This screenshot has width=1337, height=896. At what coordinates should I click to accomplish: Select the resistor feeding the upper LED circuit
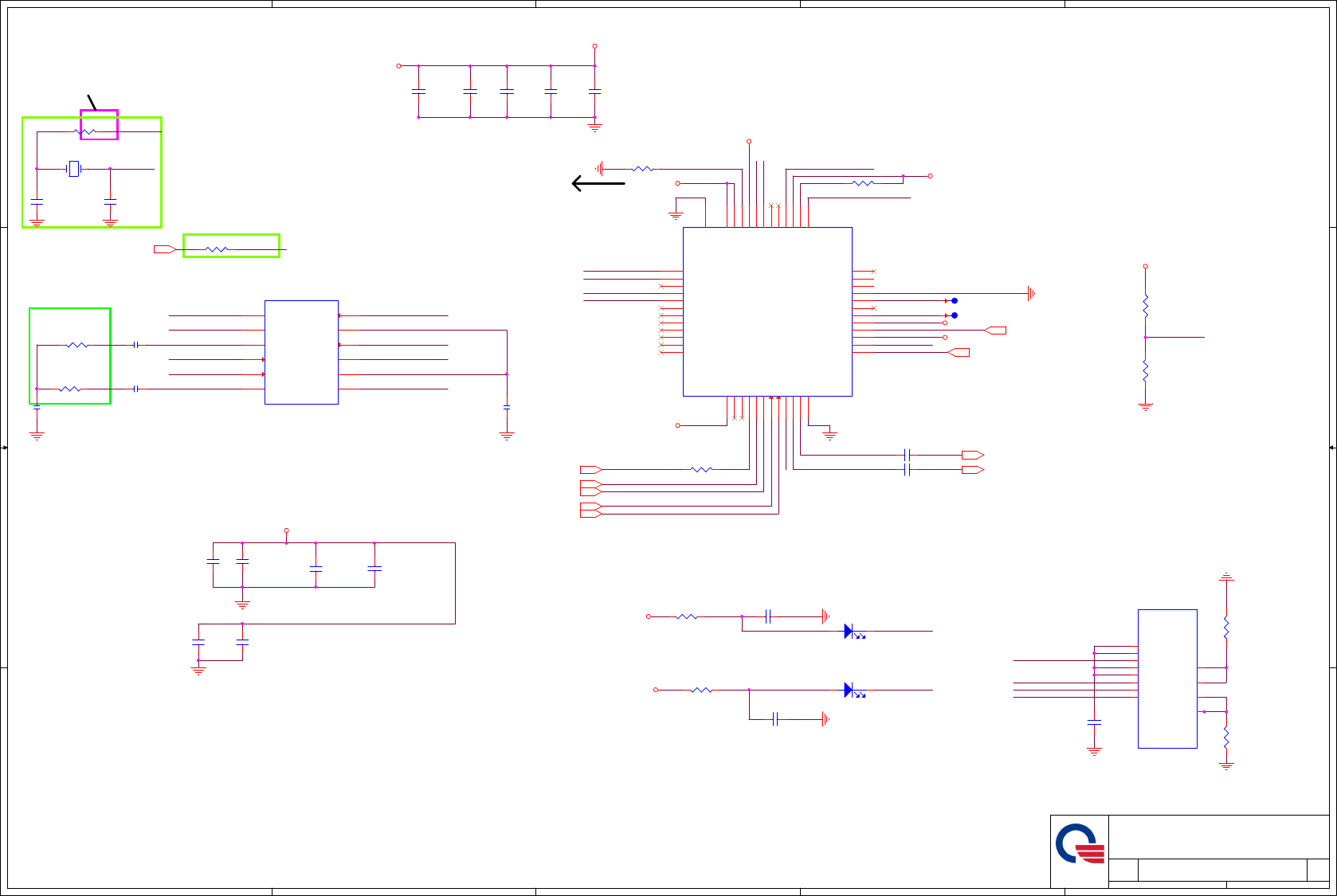point(687,616)
